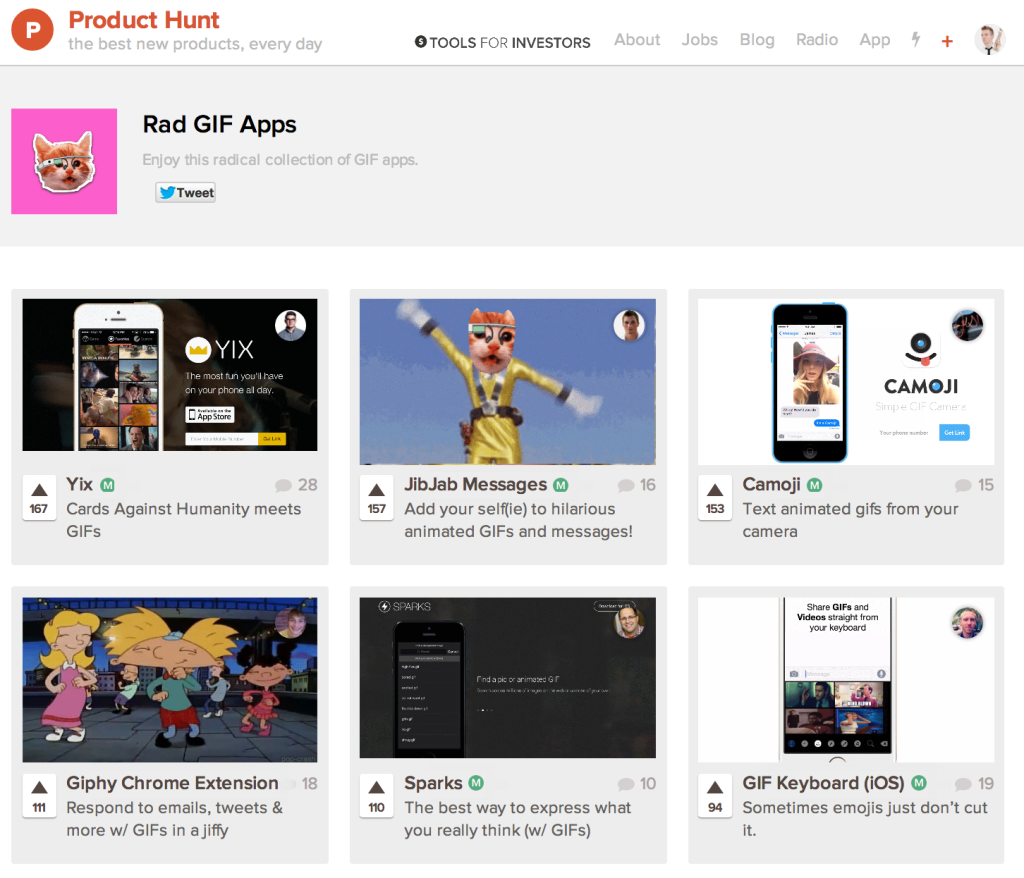Open the GIF Keyboard preview image
The height and width of the screenshot is (878, 1024).
click(846, 679)
